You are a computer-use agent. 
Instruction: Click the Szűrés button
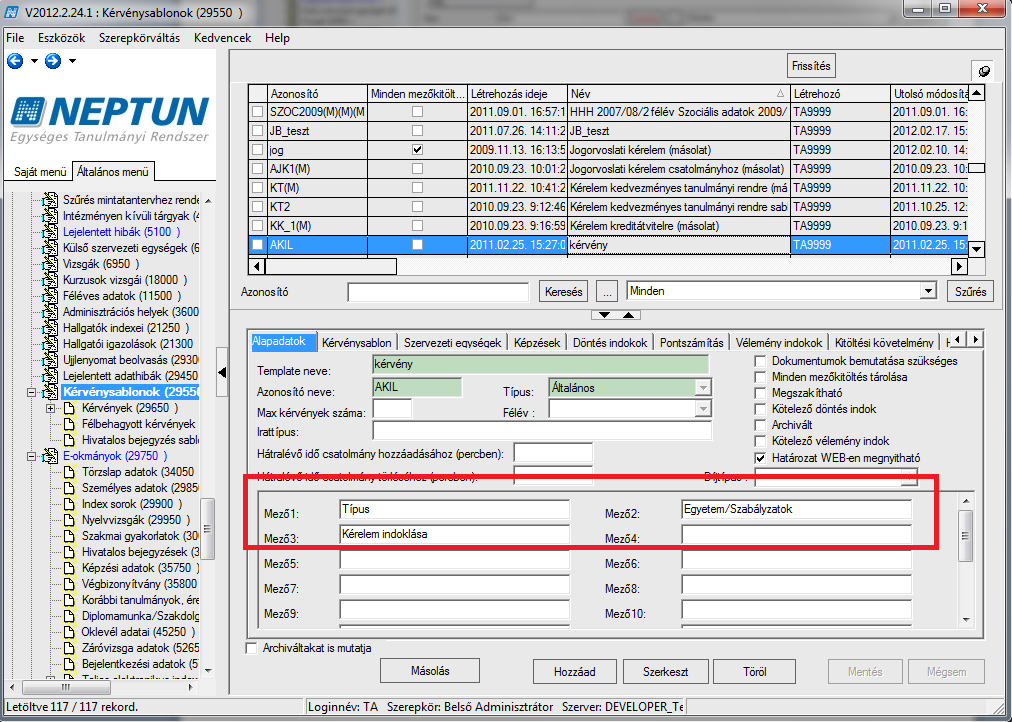[971, 292]
